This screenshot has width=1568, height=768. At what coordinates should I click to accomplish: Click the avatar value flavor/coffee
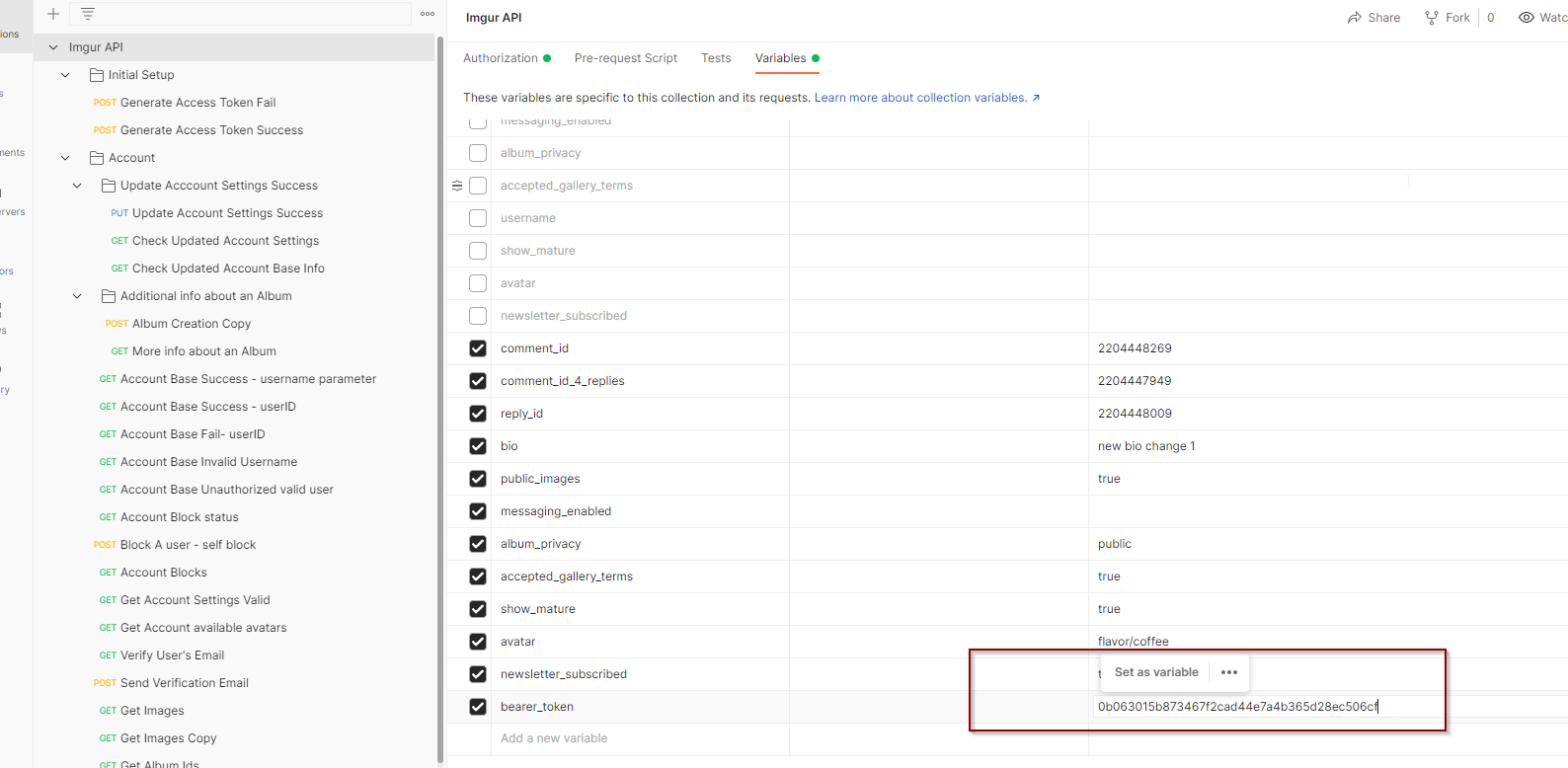pyautogui.click(x=1134, y=642)
